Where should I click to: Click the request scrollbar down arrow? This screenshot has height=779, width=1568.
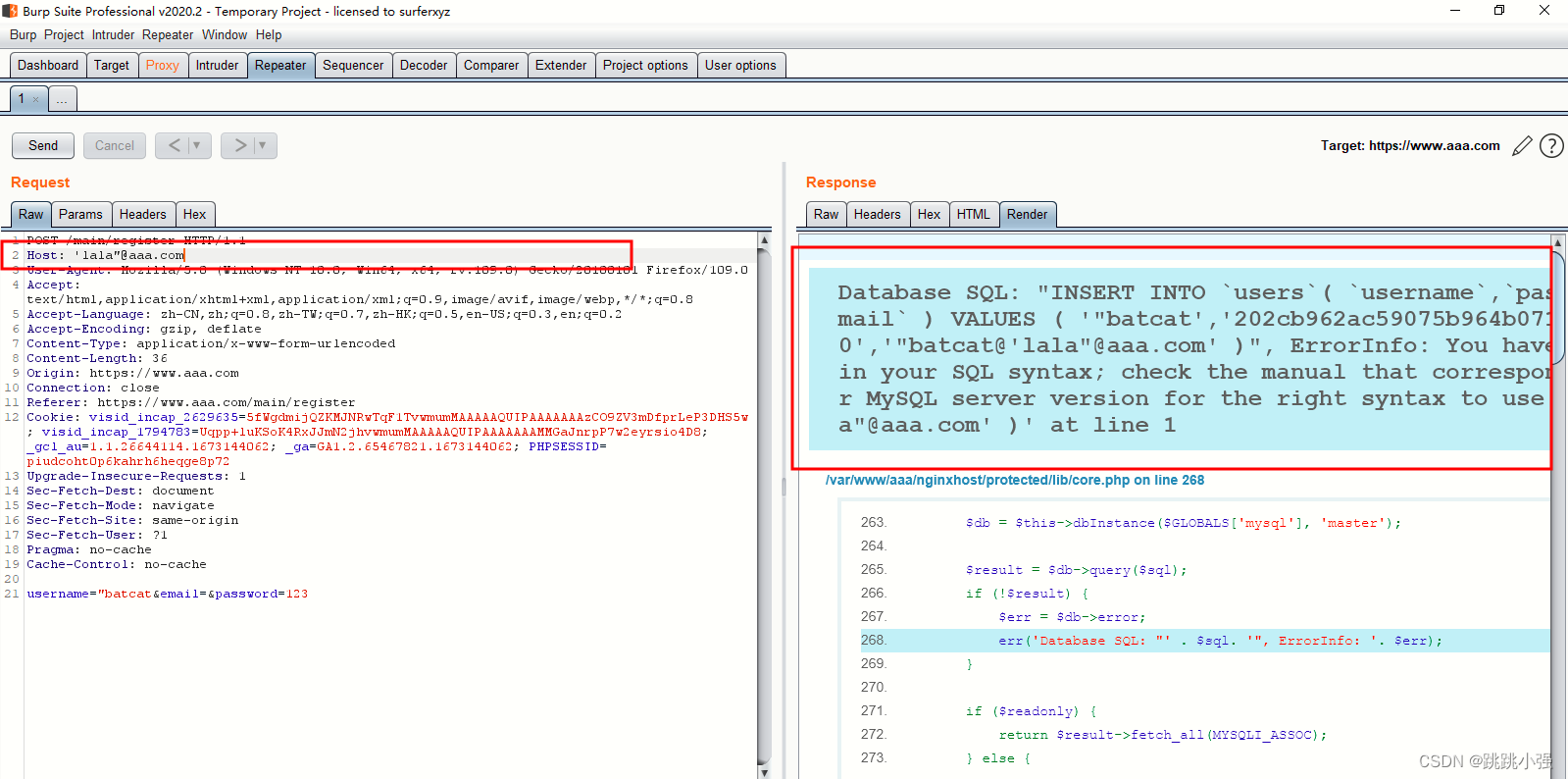[x=764, y=772]
